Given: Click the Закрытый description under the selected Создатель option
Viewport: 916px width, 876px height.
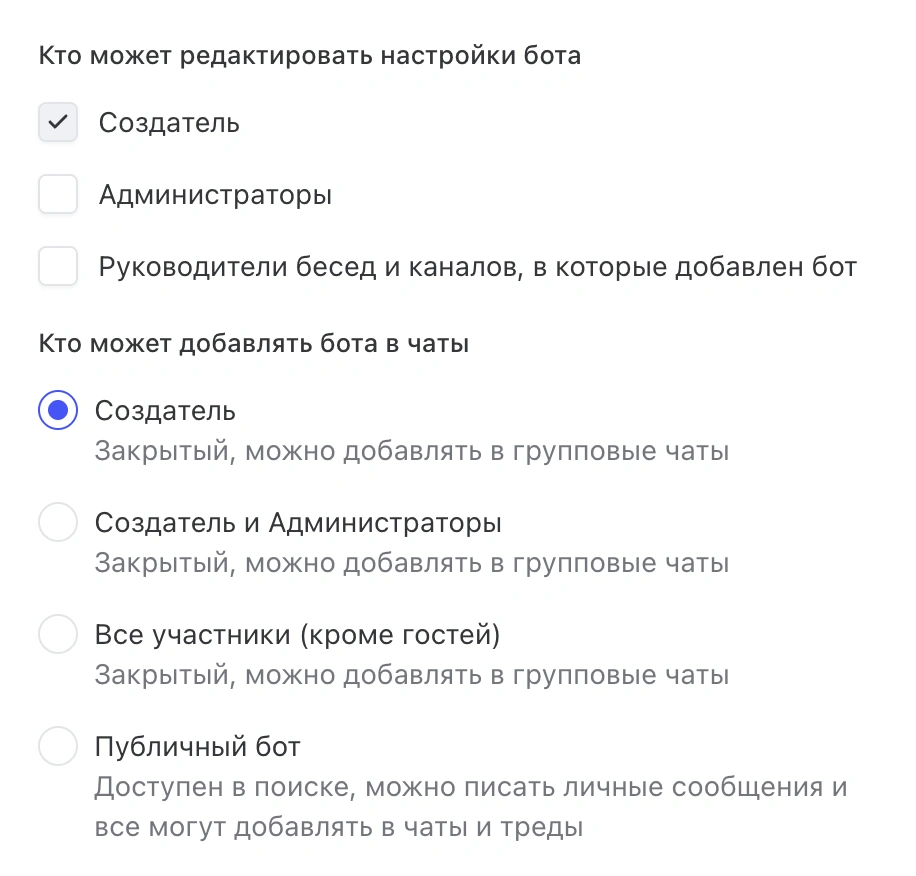Looking at the screenshot, I should point(411,451).
